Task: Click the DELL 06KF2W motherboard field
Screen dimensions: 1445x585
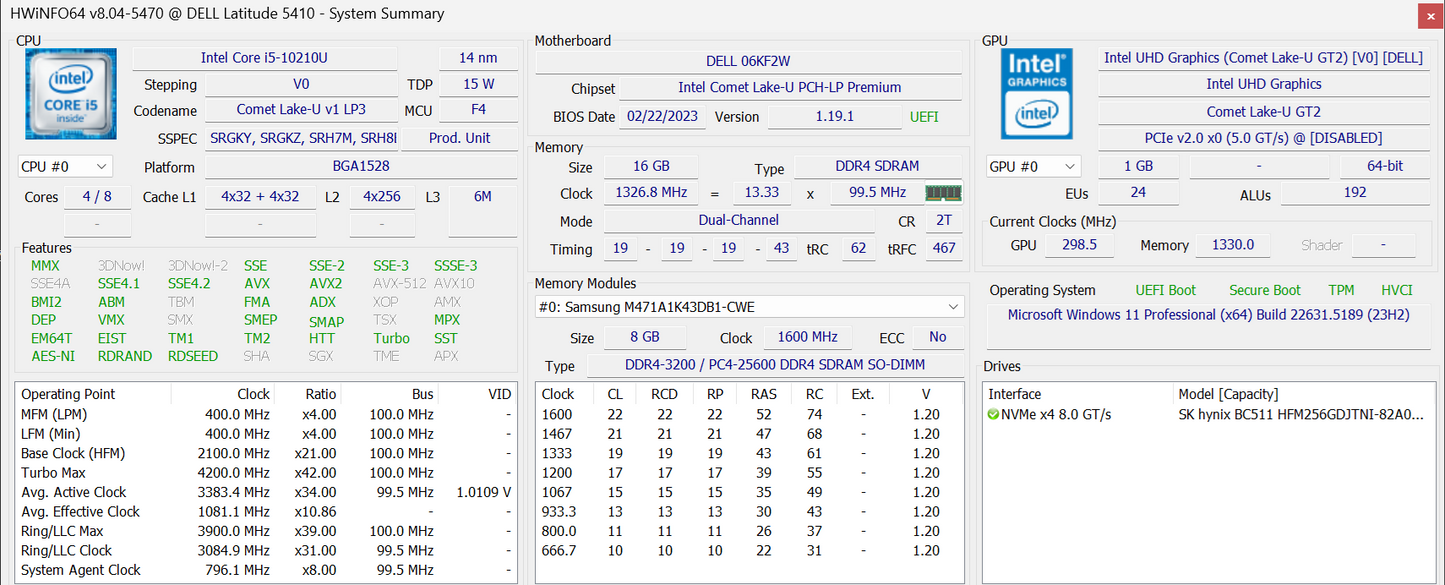Action: click(748, 61)
